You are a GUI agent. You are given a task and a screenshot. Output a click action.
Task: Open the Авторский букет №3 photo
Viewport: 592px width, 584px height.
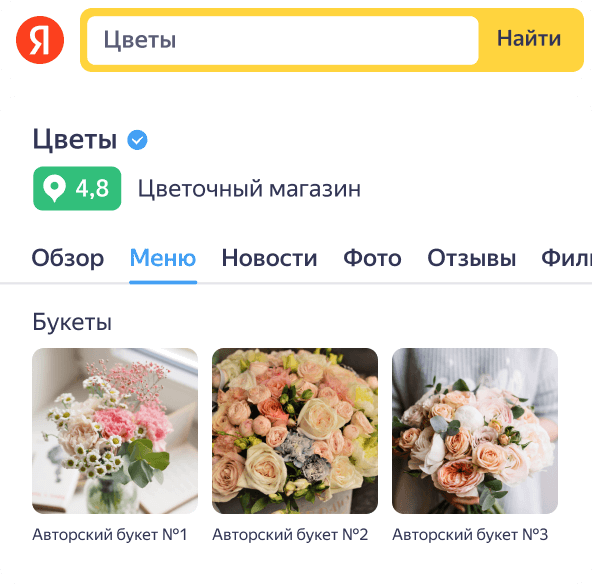[x=475, y=431]
